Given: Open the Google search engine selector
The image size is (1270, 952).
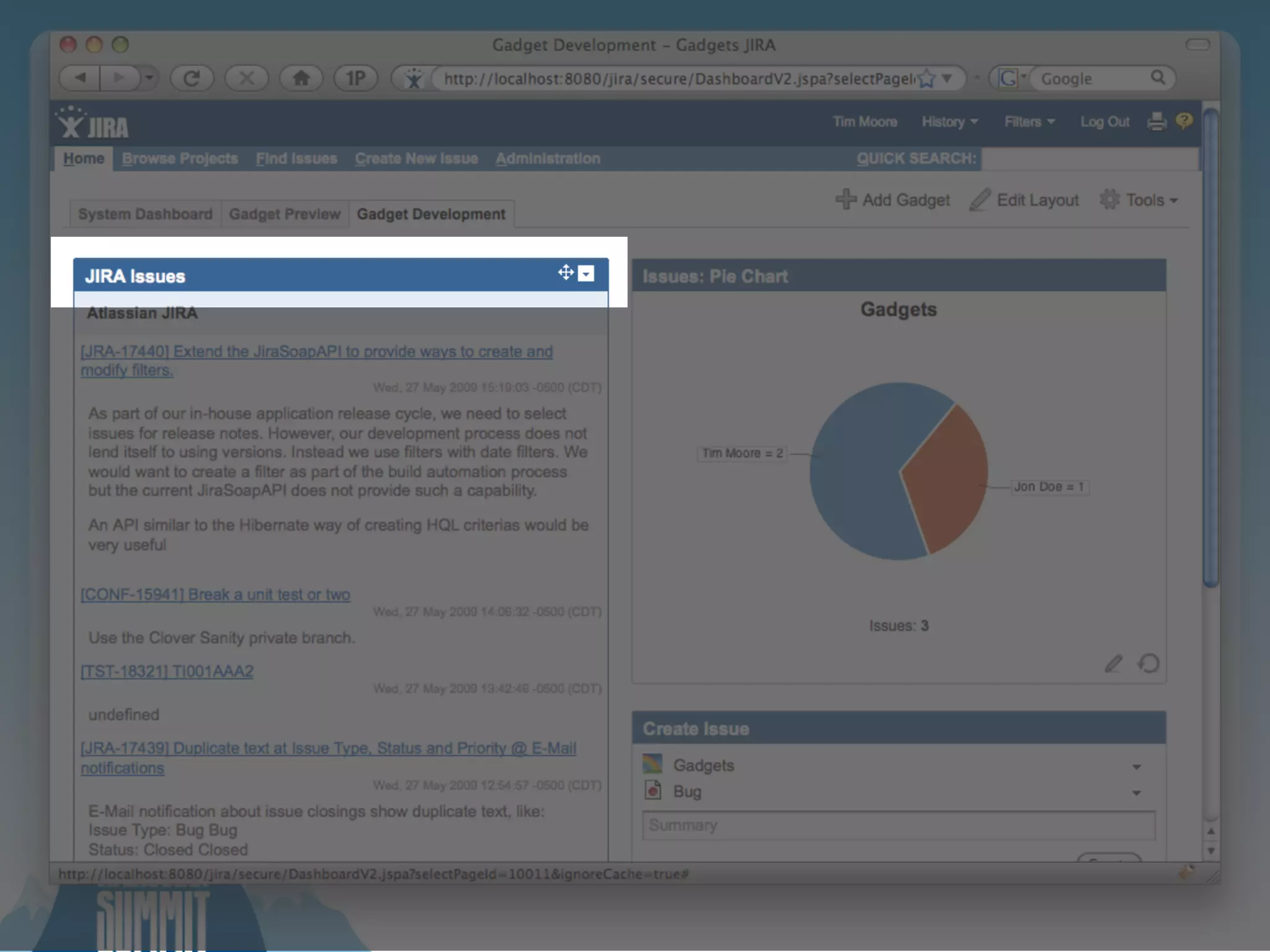Looking at the screenshot, I should click(x=1011, y=78).
